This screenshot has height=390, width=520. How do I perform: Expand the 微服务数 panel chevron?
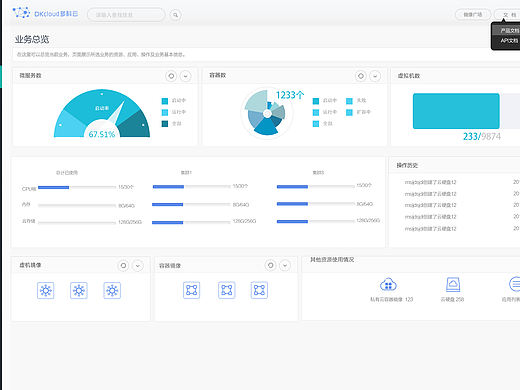[x=186, y=76]
